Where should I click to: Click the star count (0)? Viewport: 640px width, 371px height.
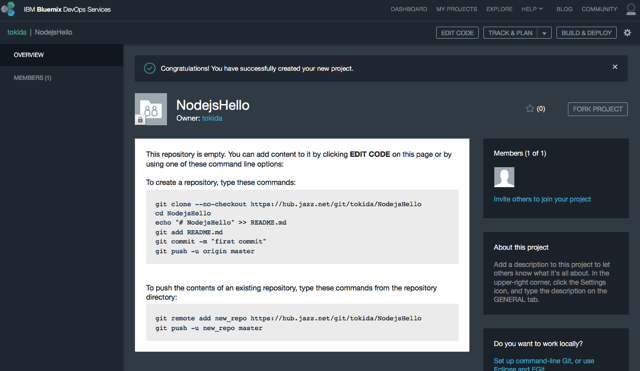point(541,109)
